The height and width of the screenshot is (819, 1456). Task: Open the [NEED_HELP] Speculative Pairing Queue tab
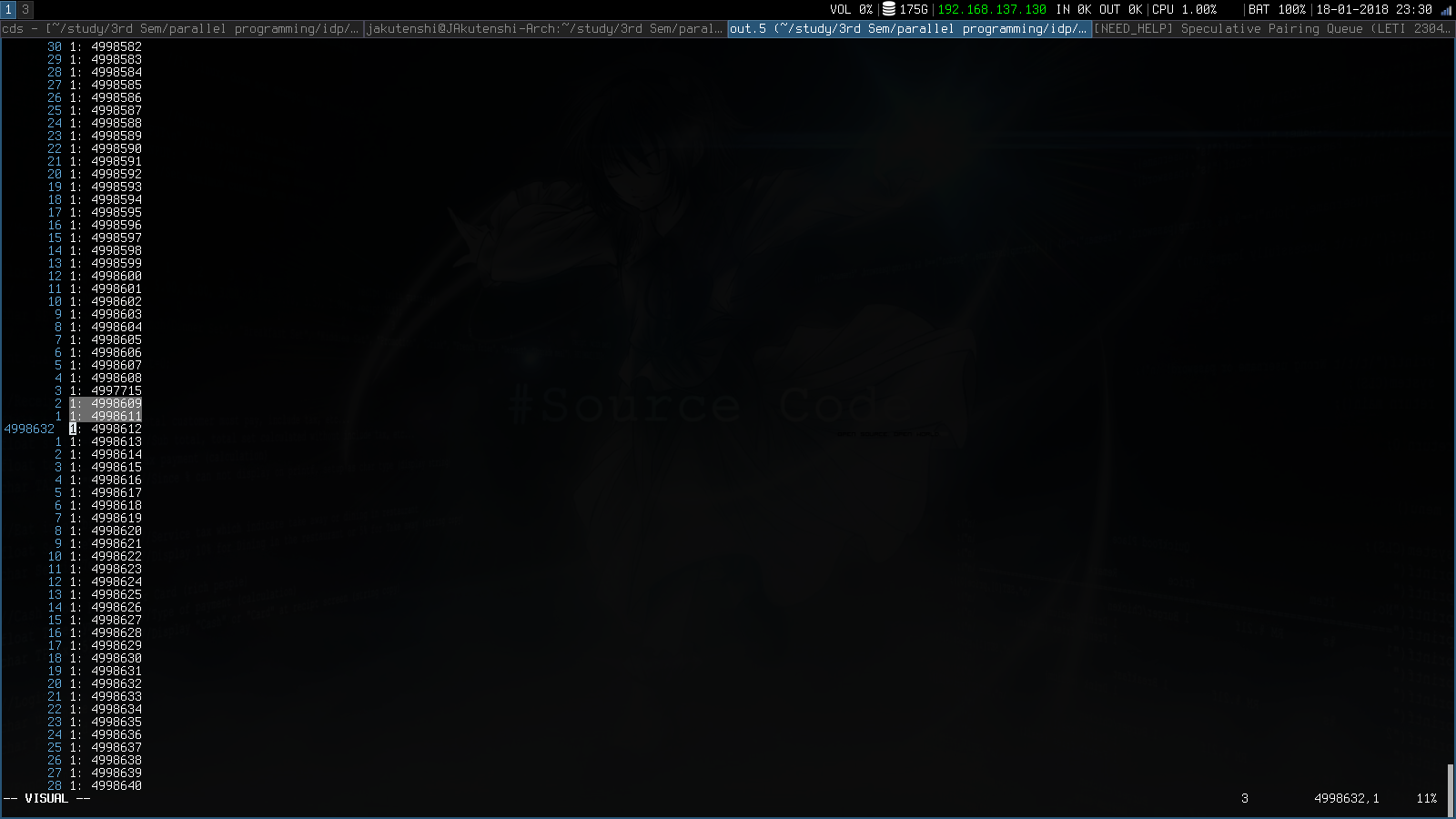point(1273,29)
